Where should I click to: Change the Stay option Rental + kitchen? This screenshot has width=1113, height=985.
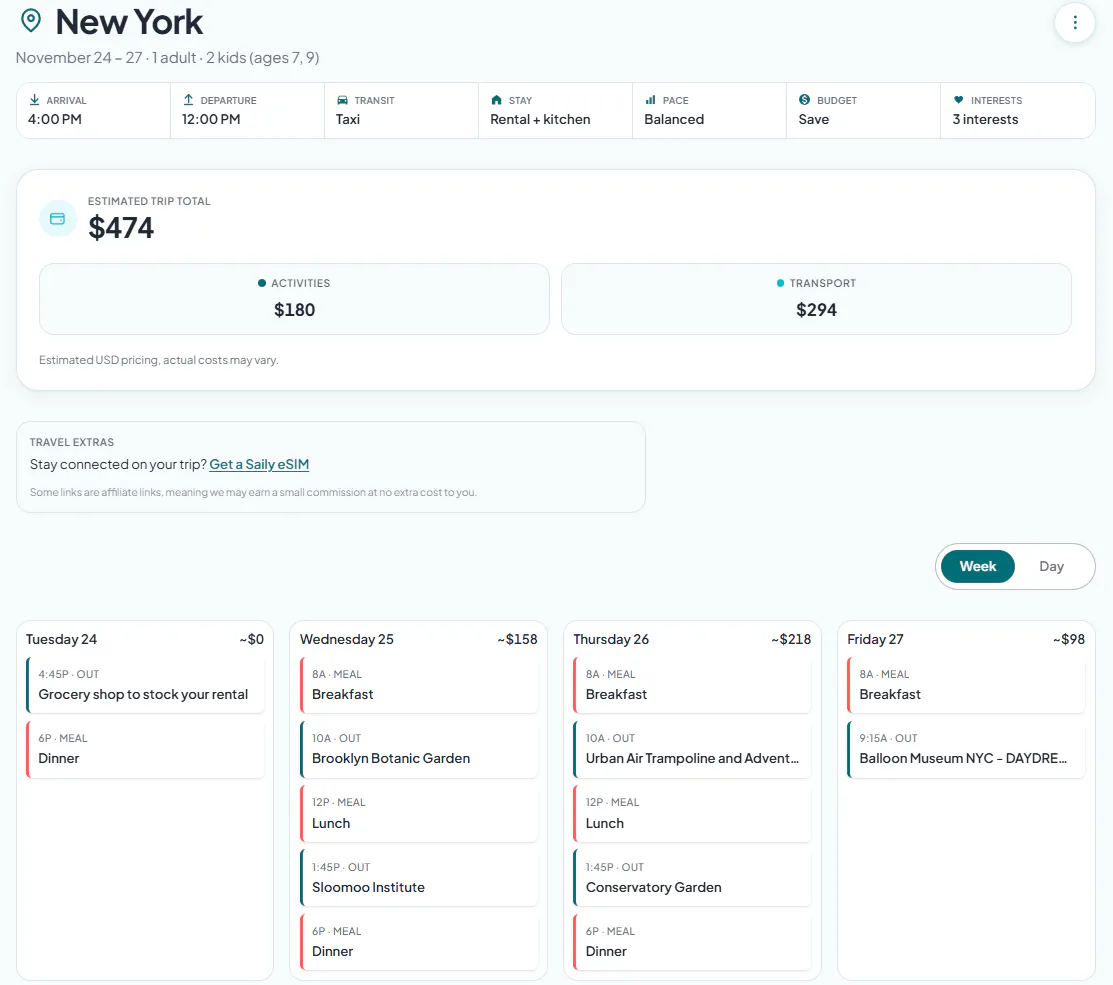(x=555, y=111)
